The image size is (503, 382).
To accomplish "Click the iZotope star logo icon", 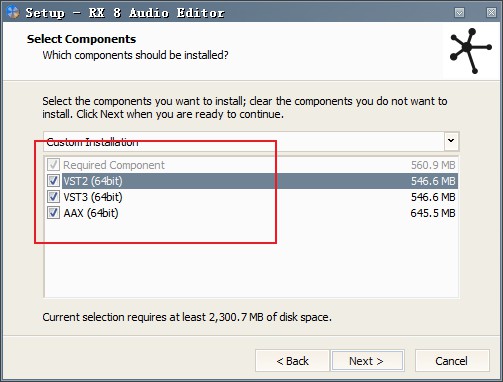I will 471,51.
